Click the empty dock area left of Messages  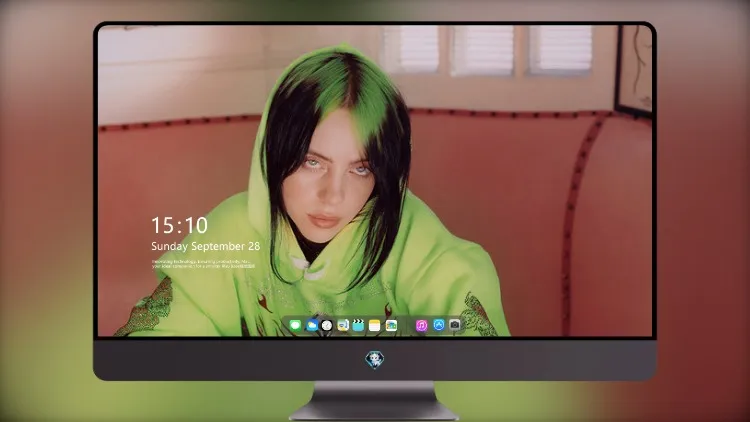click(x=286, y=326)
